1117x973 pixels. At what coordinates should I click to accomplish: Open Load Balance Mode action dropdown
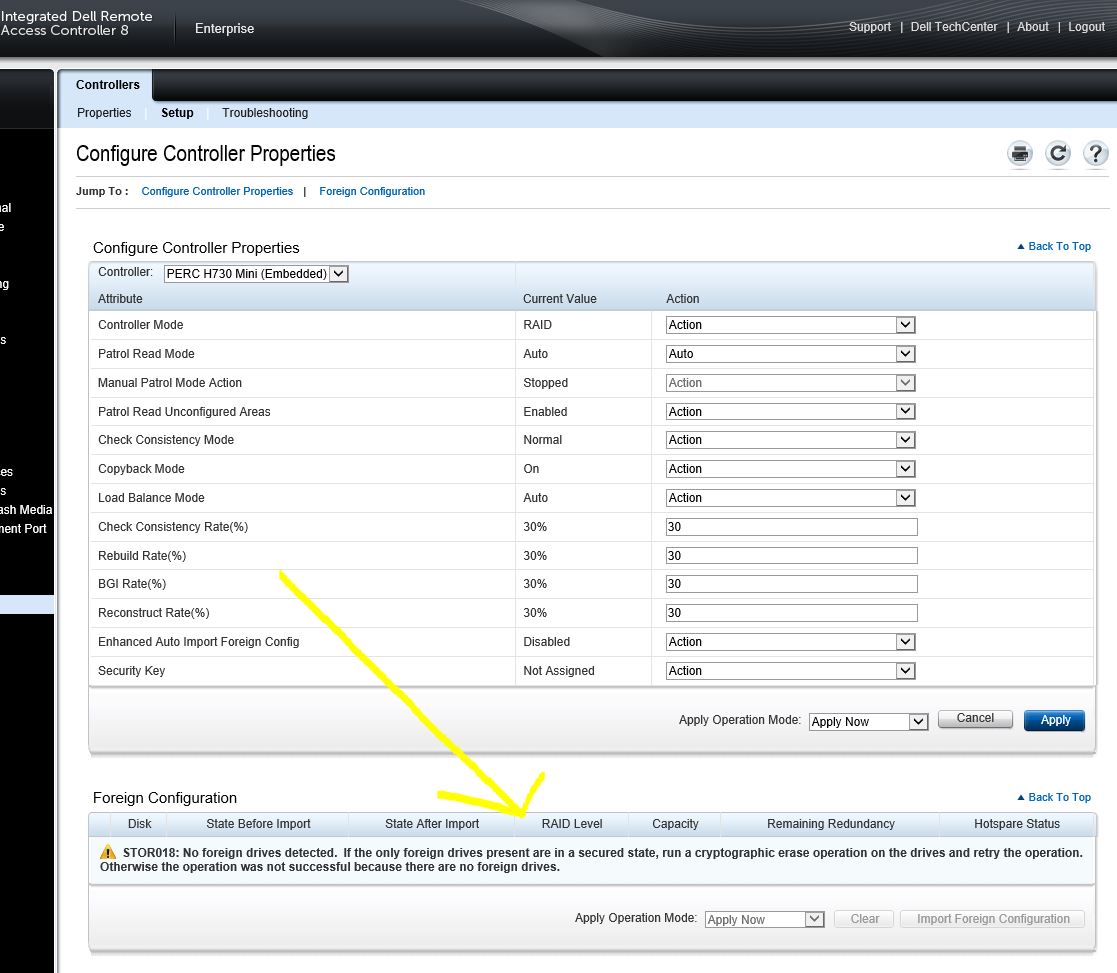tap(791, 498)
